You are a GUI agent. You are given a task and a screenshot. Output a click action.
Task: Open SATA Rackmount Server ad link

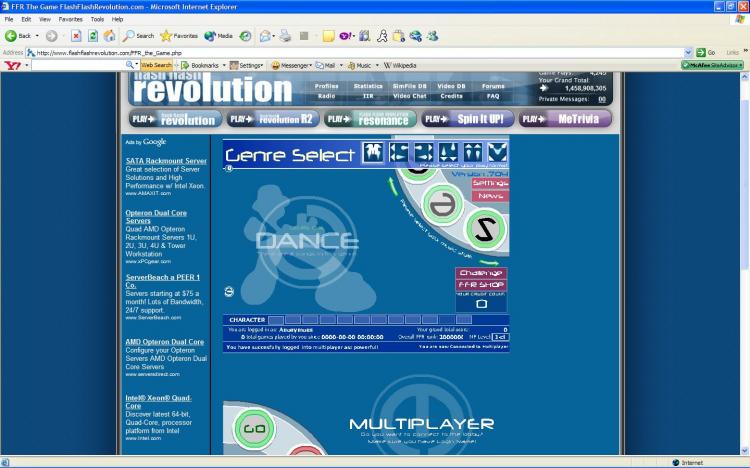coord(166,161)
